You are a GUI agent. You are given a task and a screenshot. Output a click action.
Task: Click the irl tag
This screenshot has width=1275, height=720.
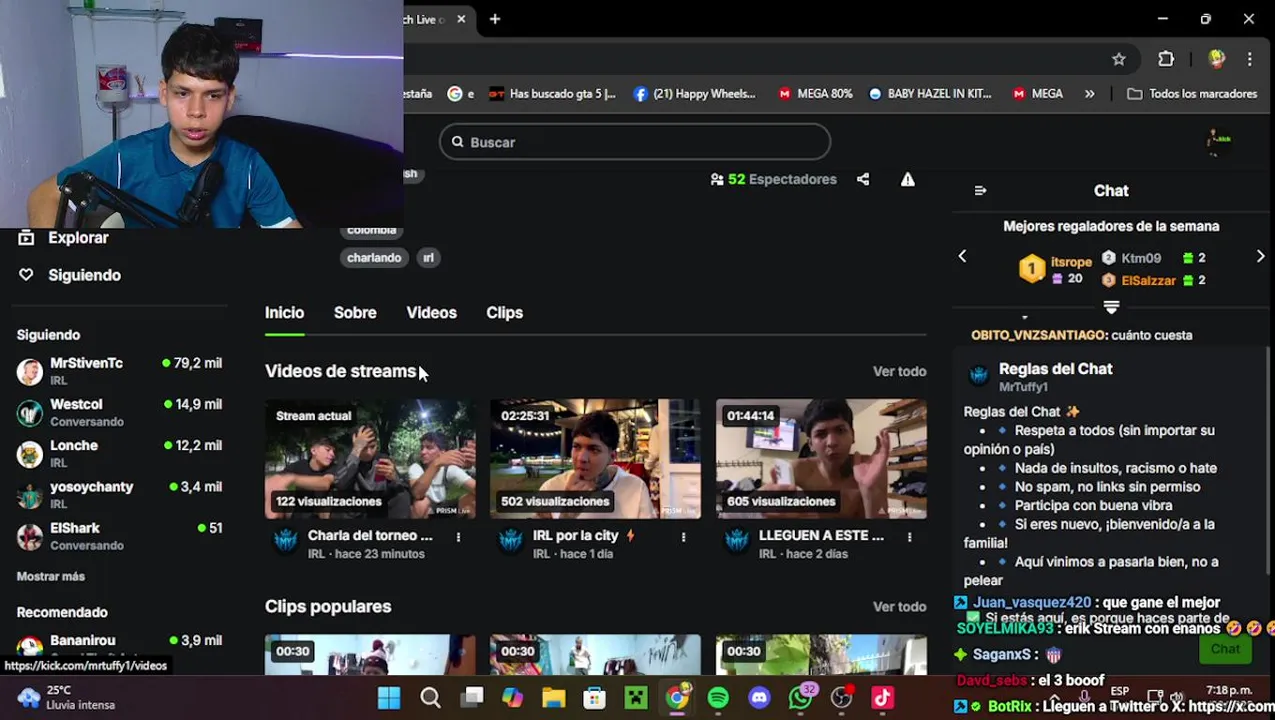tap(428, 257)
